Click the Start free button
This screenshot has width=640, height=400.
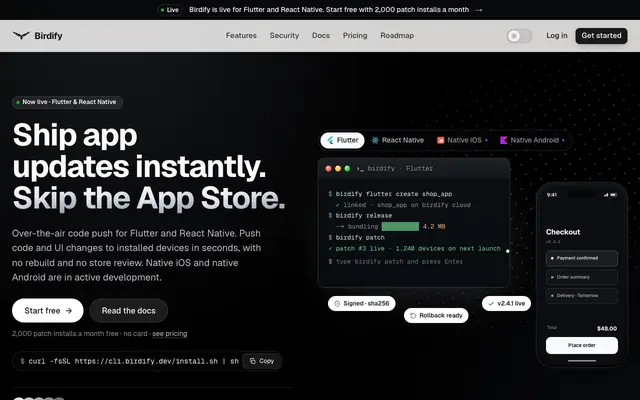click(x=48, y=311)
